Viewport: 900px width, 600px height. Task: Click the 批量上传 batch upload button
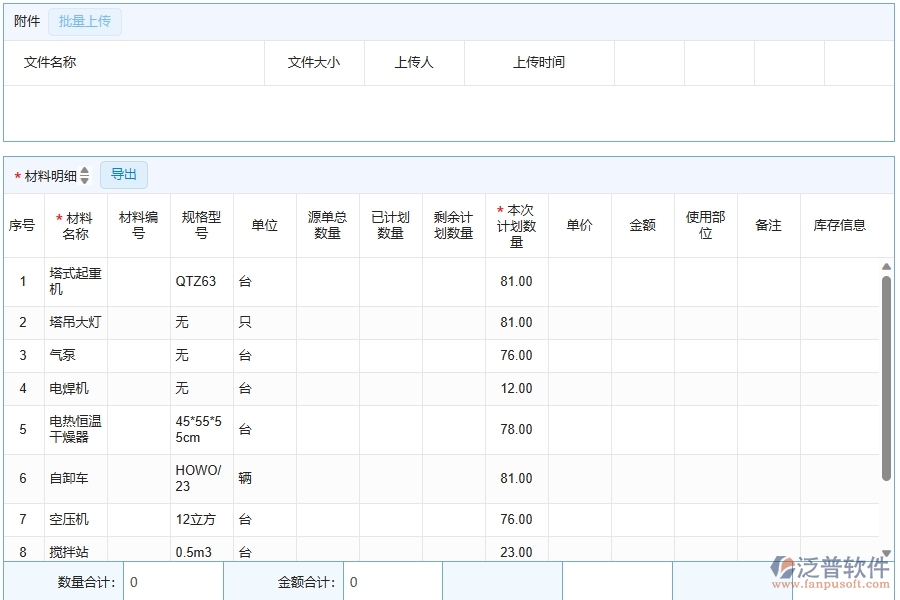(x=84, y=21)
